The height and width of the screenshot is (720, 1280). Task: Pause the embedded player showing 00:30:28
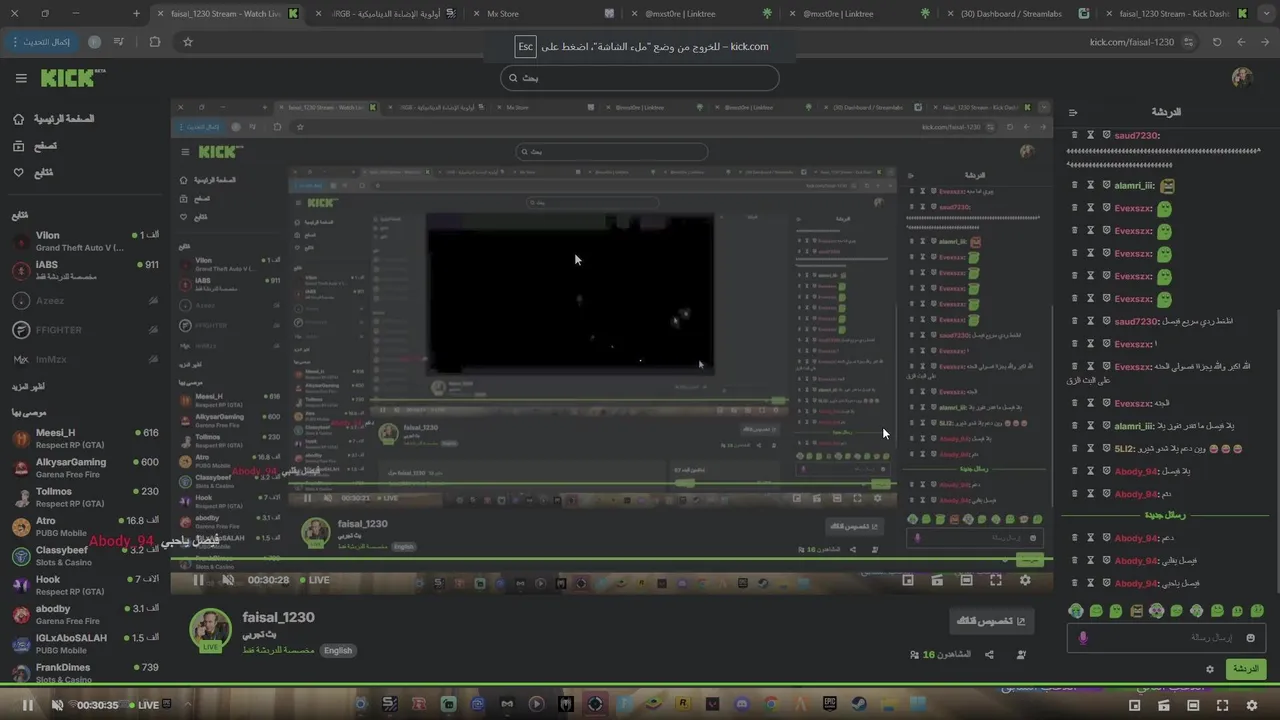(198, 580)
